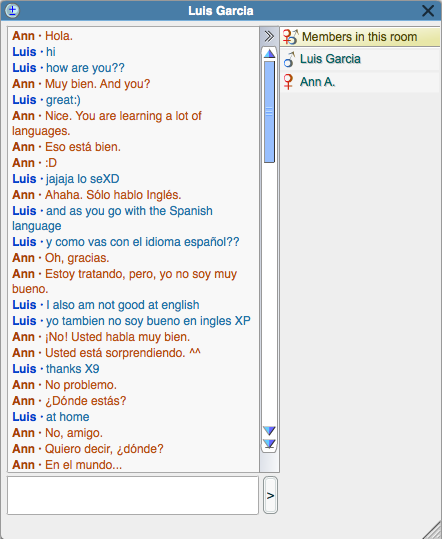The height and width of the screenshot is (539, 442).
Task: Click Luis's message 'at home'
Action: click(x=68, y=417)
